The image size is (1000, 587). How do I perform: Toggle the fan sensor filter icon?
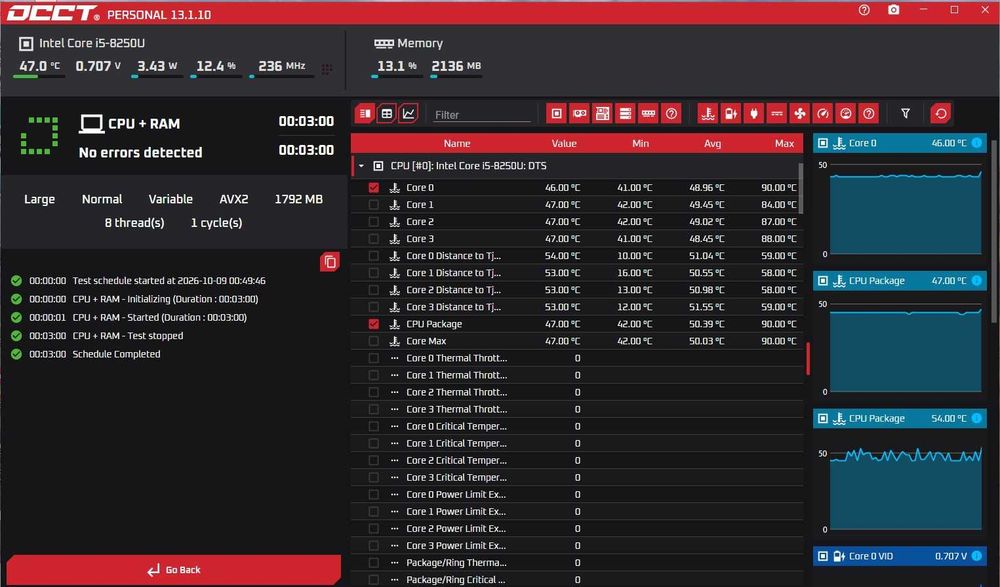click(800, 114)
